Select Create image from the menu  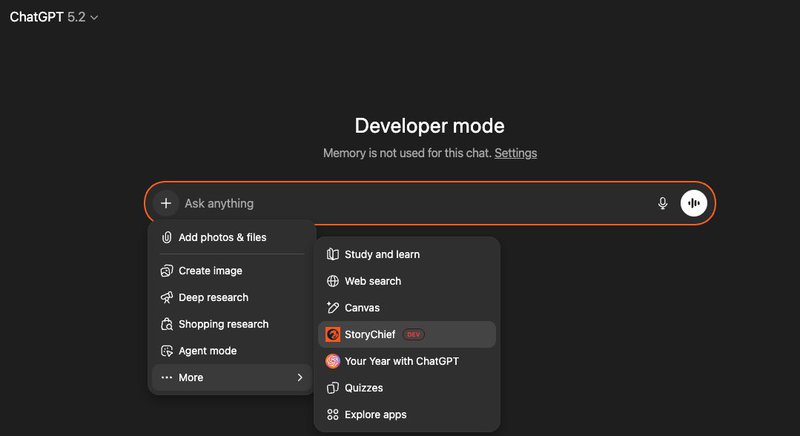point(232,271)
